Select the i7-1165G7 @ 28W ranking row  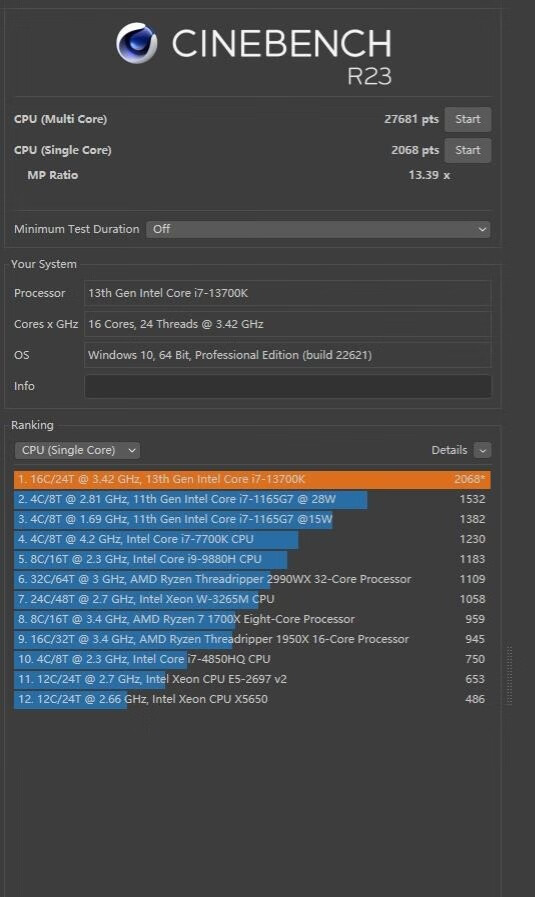point(252,499)
